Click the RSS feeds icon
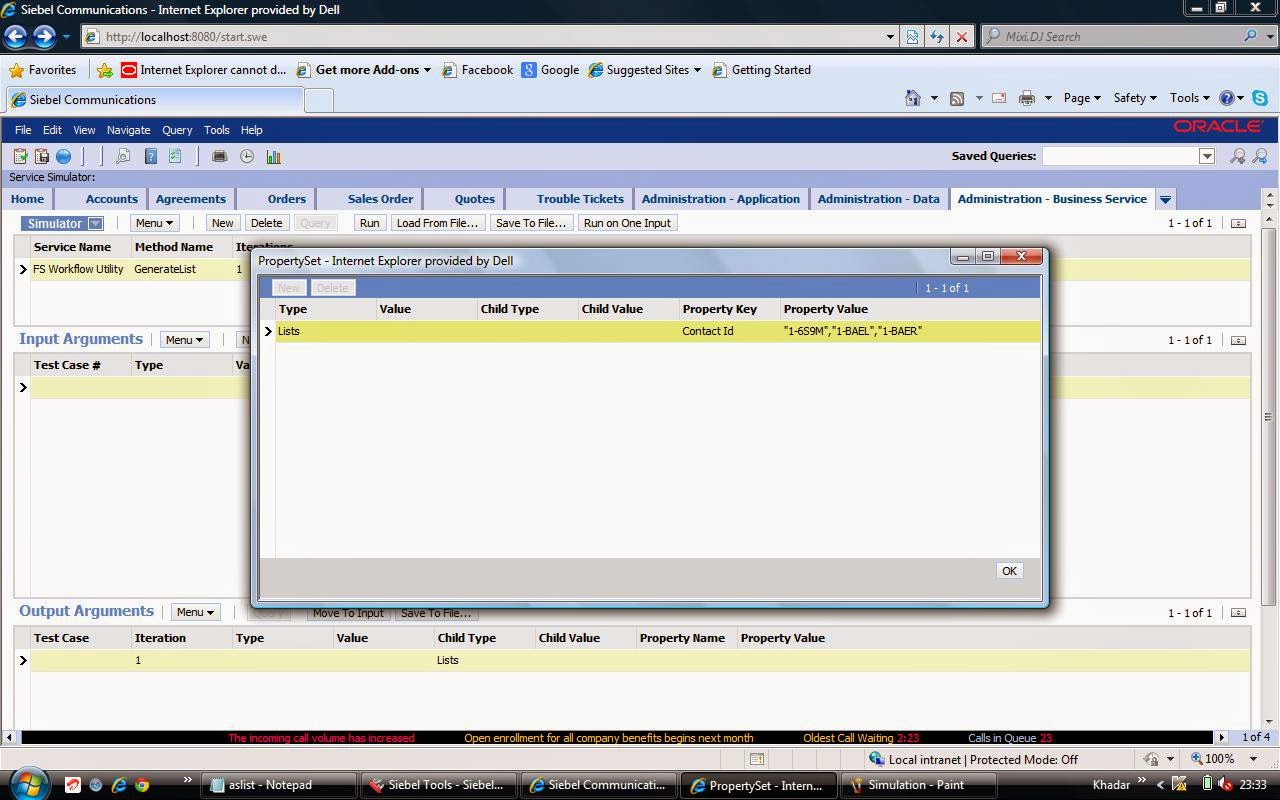Image resolution: width=1280 pixels, height=800 pixels. (957, 98)
